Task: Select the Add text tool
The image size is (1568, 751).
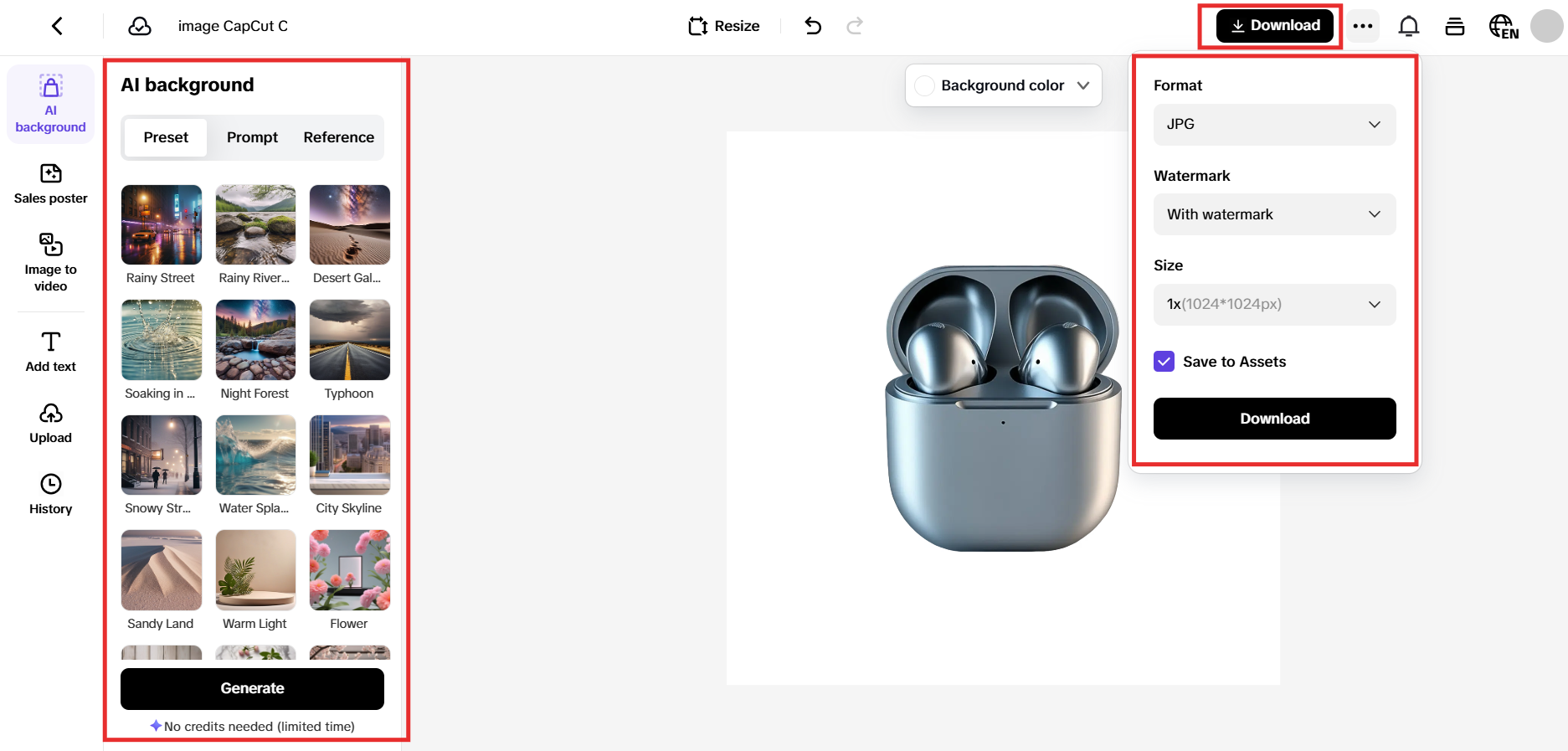Action: pyautogui.click(x=51, y=352)
